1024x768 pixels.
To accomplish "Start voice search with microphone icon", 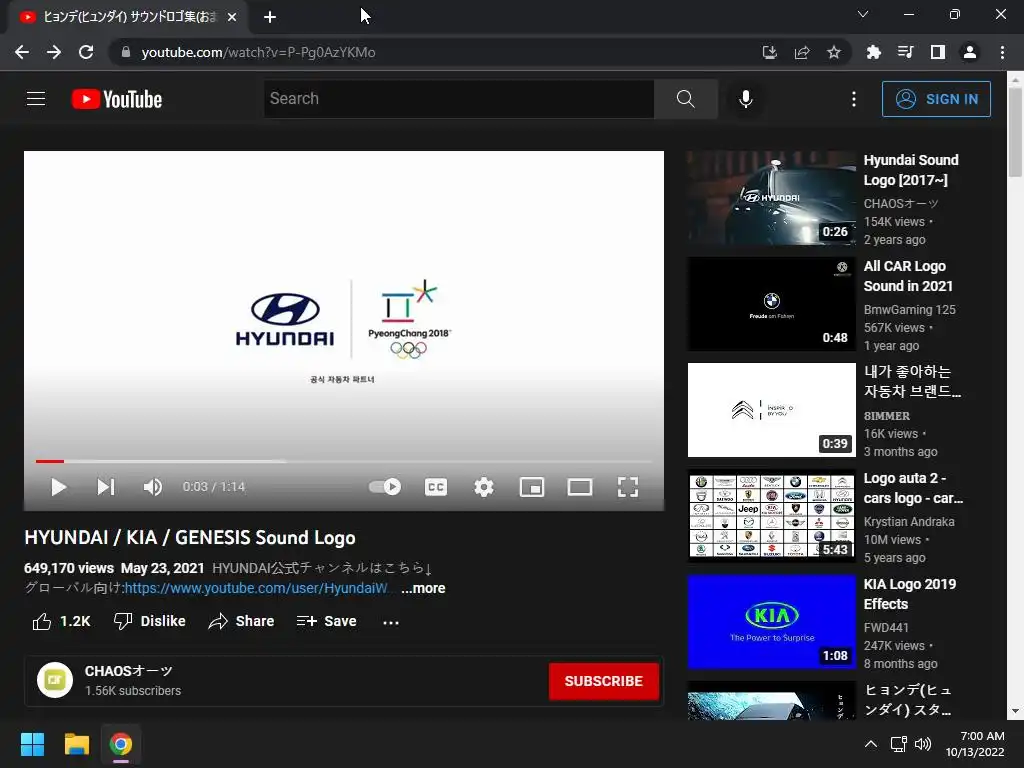I will [x=746, y=99].
